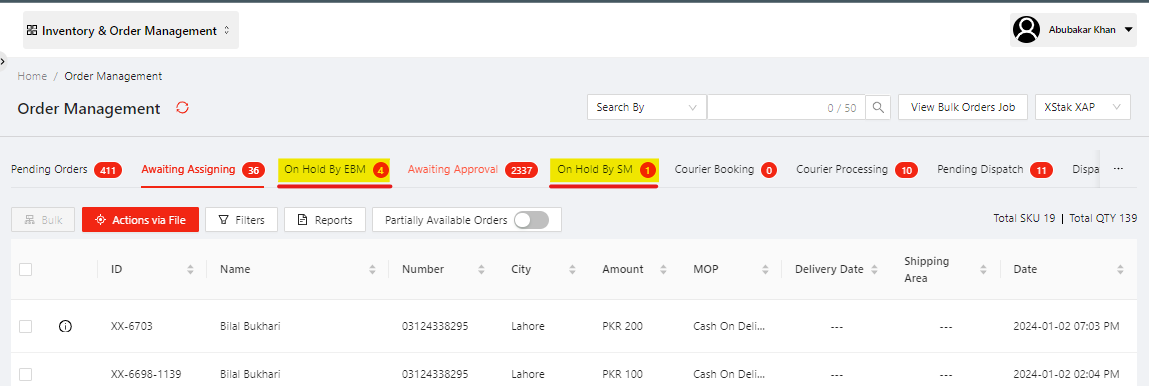Image resolution: width=1149 pixels, height=386 pixels.
Task: Click the user avatar icon
Action: coord(1026,30)
